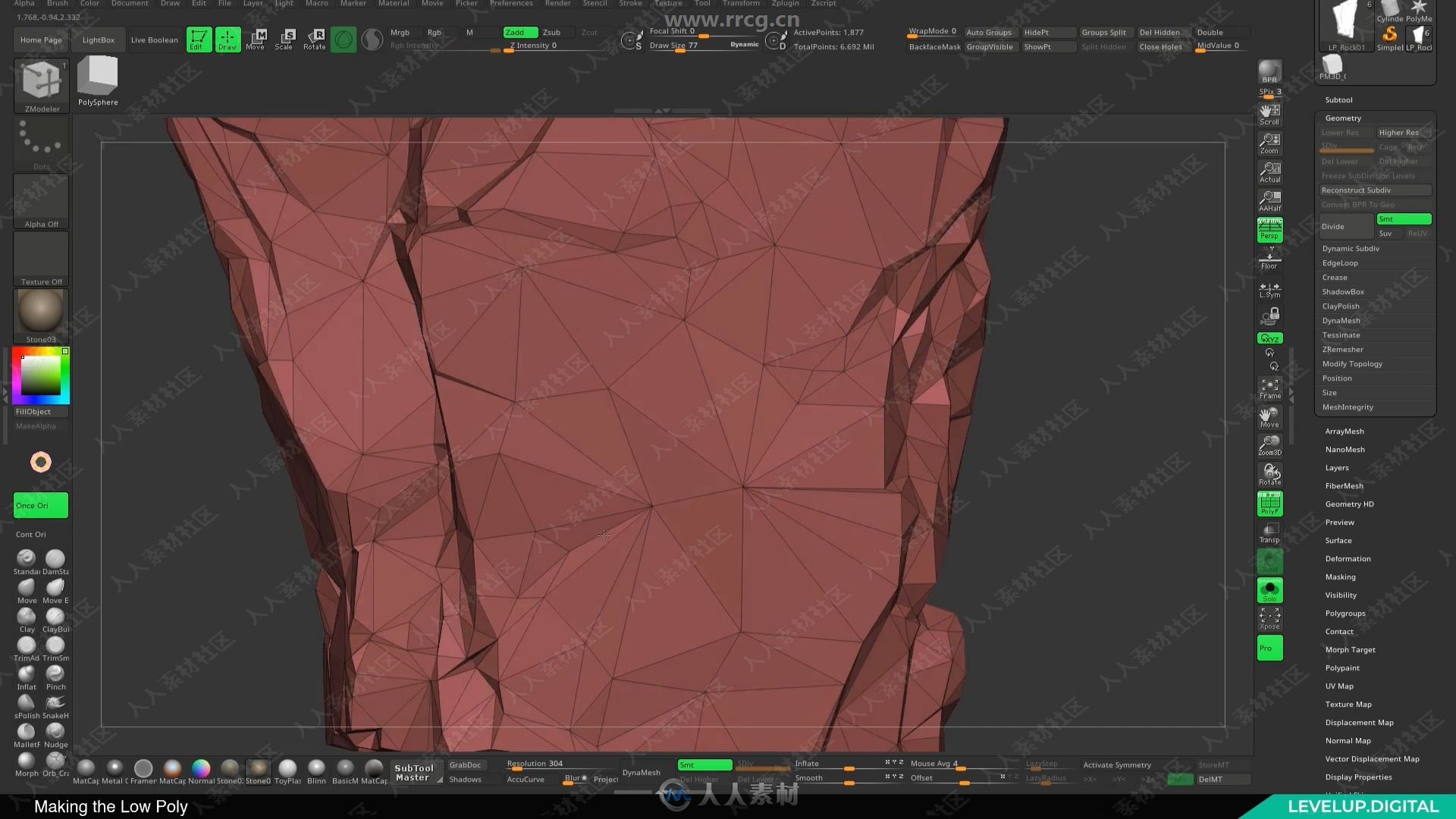Choose the Scale transform button
Viewport: 1456px width, 819px height.
tap(284, 39)
